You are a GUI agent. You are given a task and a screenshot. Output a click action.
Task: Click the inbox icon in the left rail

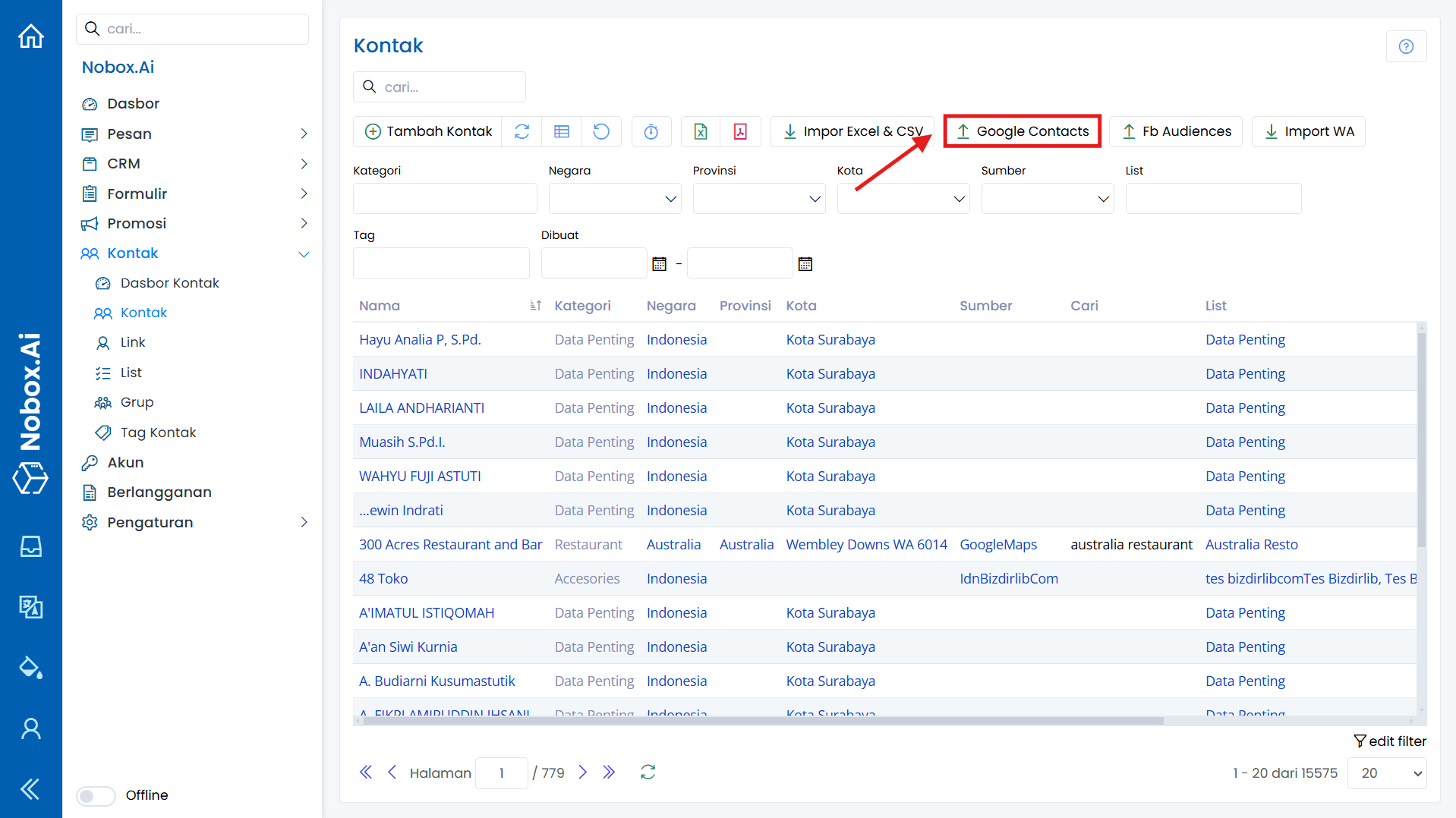pos(30,546)
